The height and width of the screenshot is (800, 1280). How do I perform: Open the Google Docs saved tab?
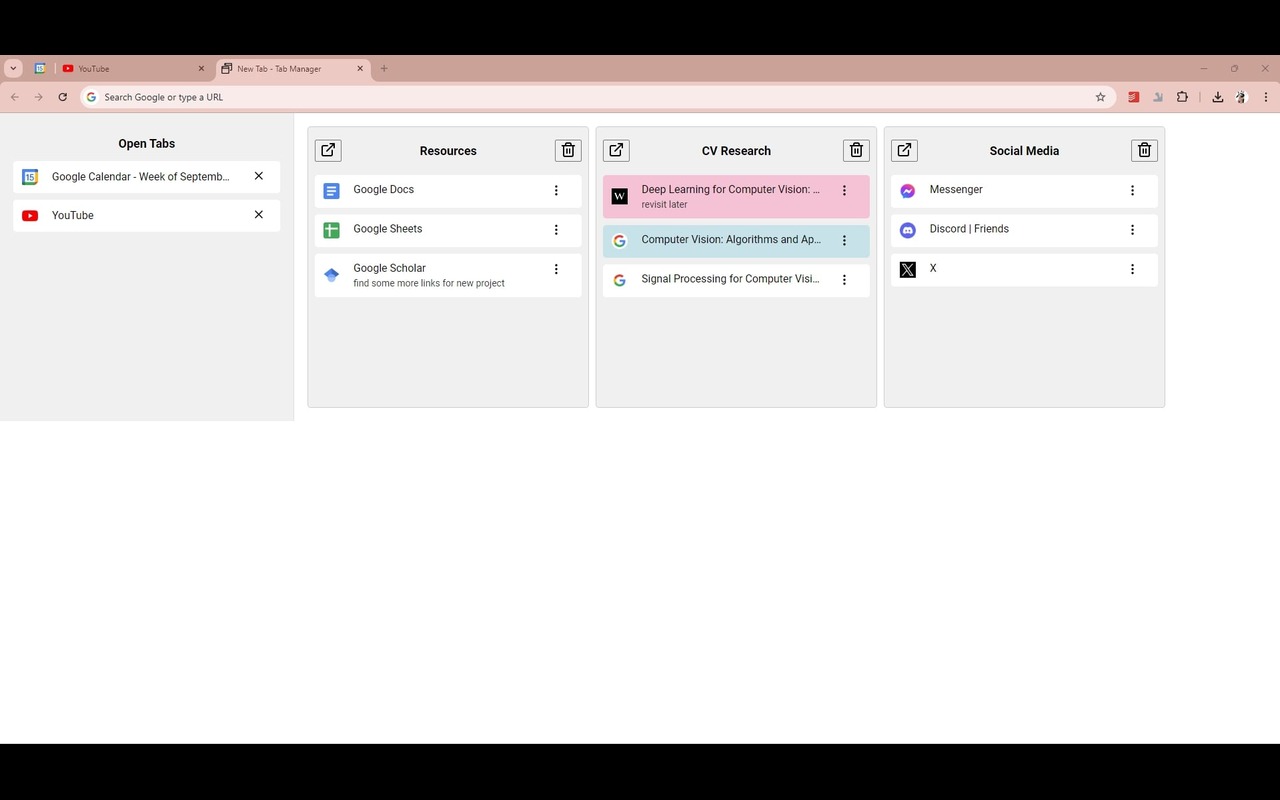[x=448, y=191]
